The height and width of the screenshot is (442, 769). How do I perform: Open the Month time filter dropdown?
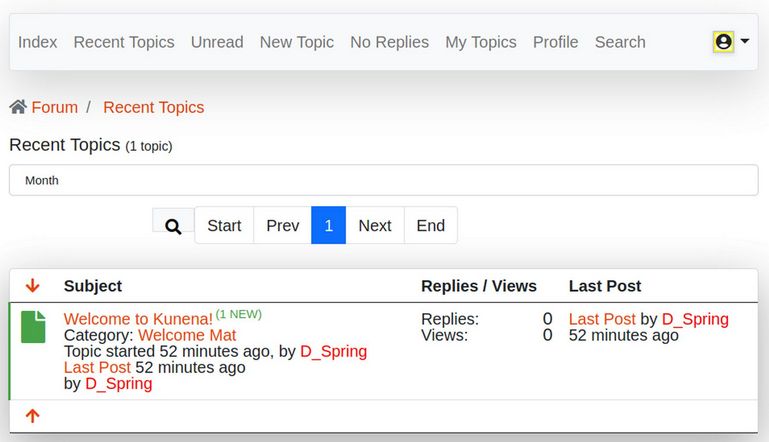383,181
